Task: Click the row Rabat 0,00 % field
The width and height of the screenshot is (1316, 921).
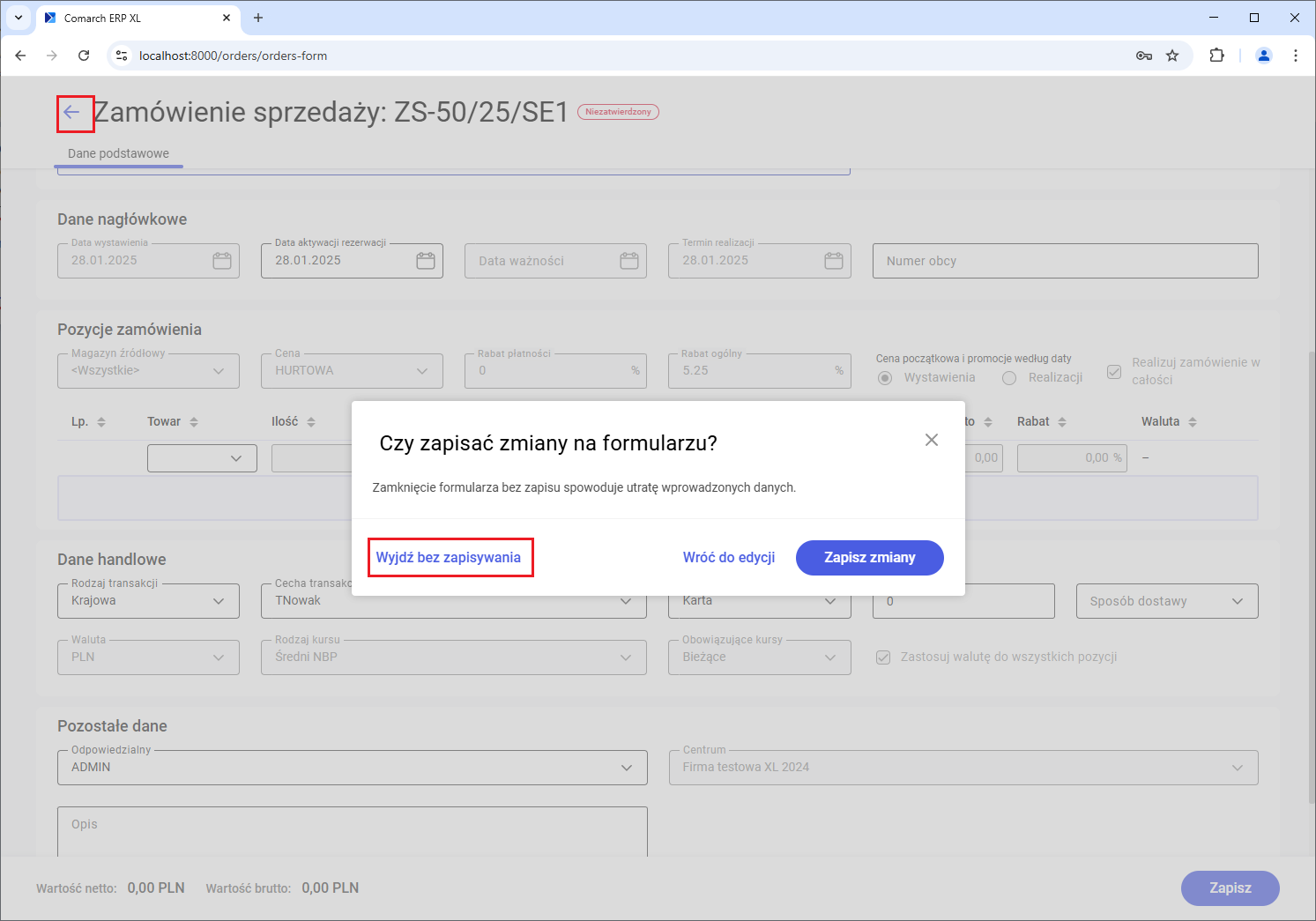Action: [1072, 458]
